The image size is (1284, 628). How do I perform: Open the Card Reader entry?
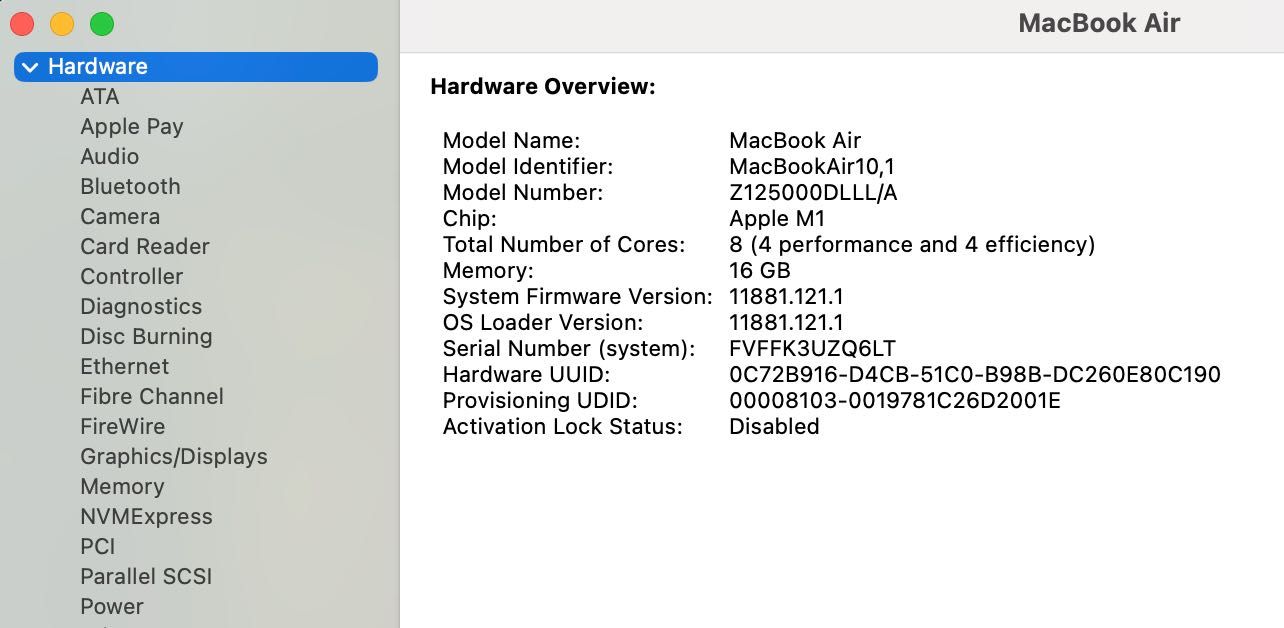pyautogui.click(x=145, y=247)
